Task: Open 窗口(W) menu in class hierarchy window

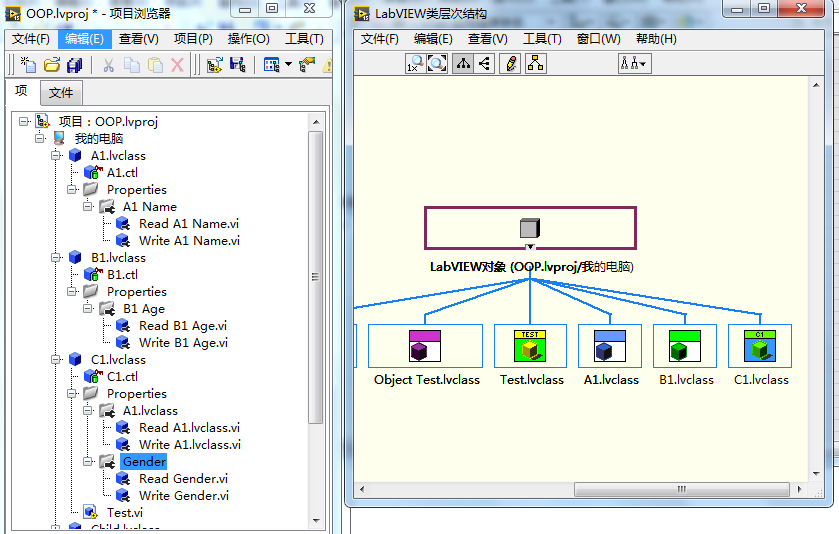Action: 599,39
